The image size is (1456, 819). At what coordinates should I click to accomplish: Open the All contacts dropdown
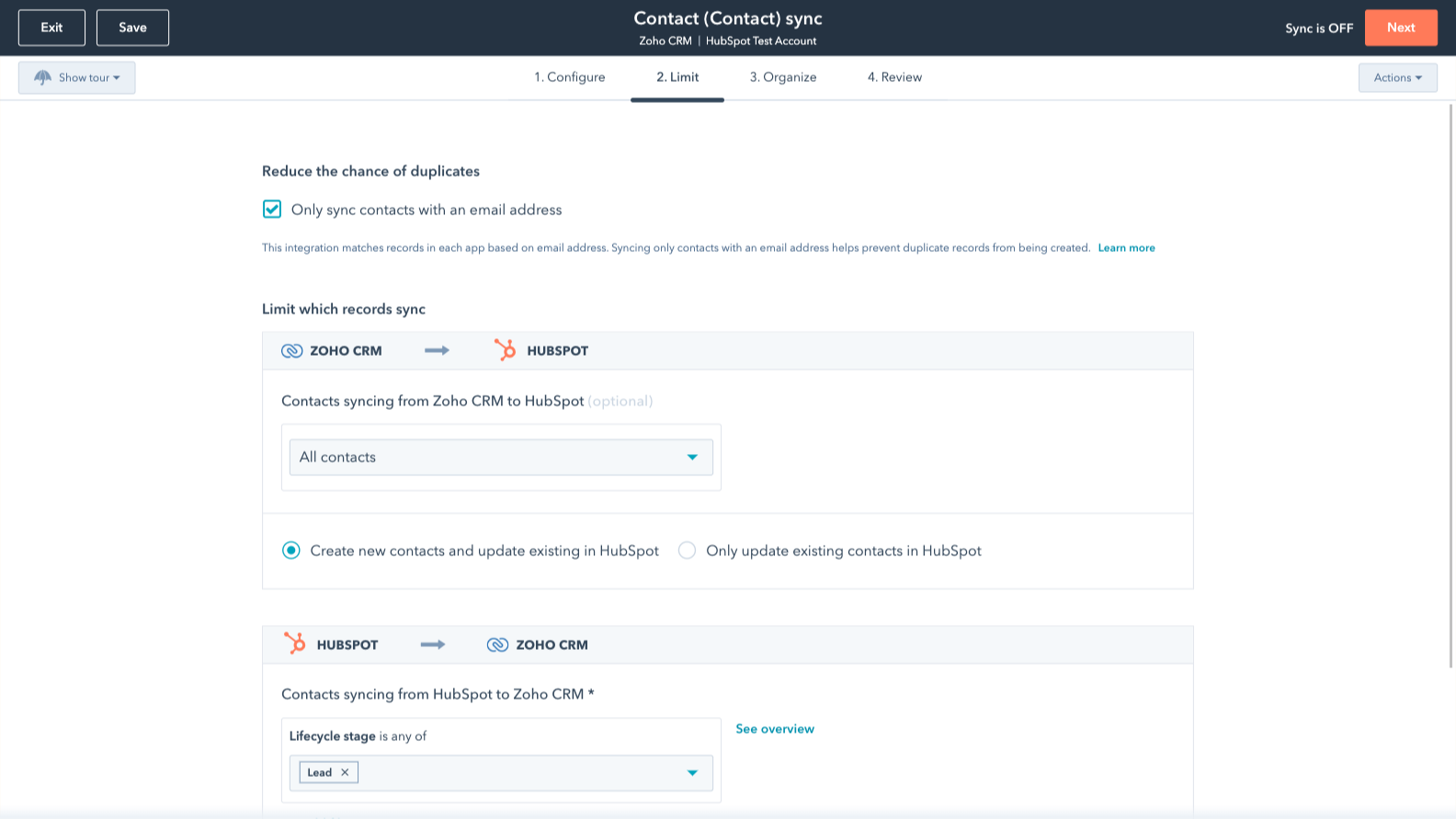tap(500, 457)
